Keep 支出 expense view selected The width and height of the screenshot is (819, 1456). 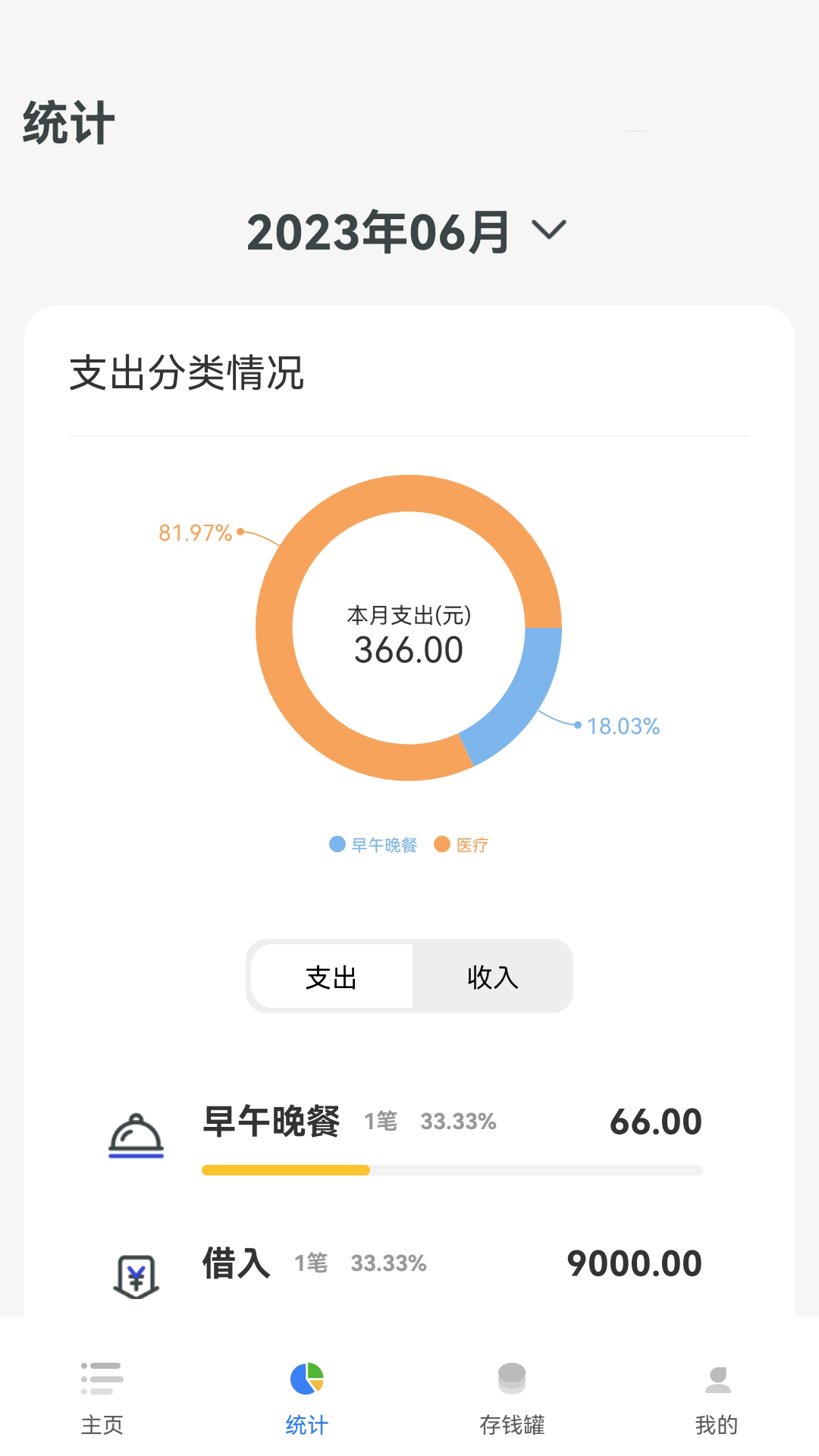329,977
